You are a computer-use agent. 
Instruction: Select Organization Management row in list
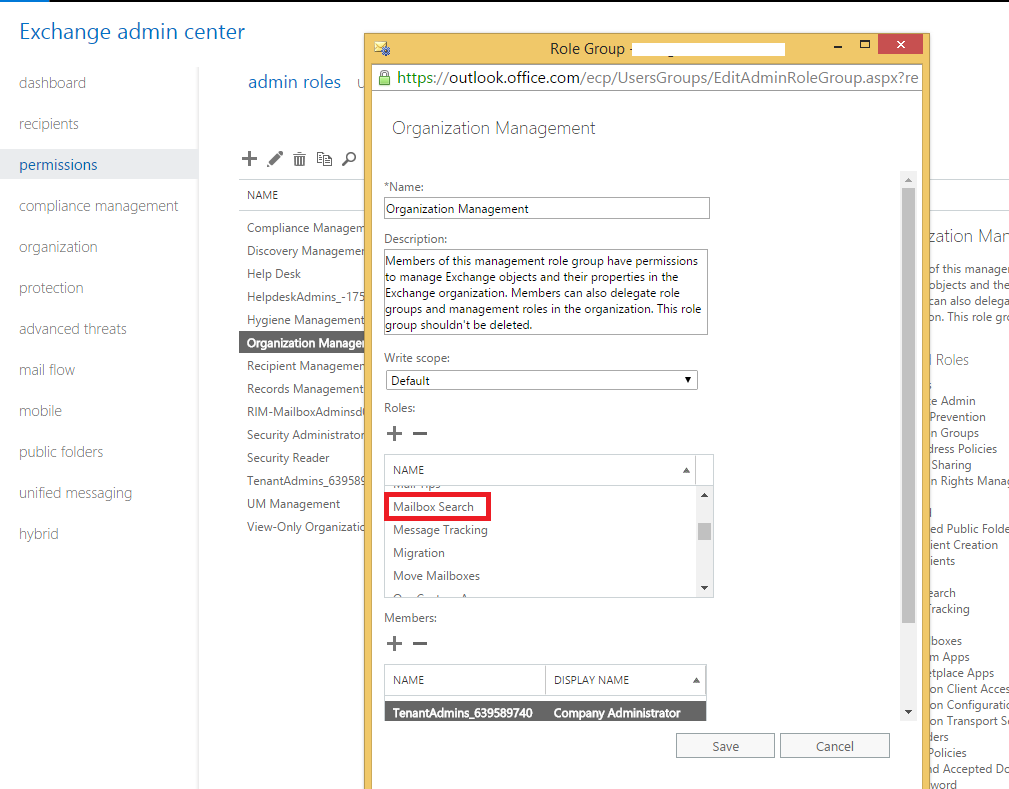pyautogui.click(x=302, y=343)
